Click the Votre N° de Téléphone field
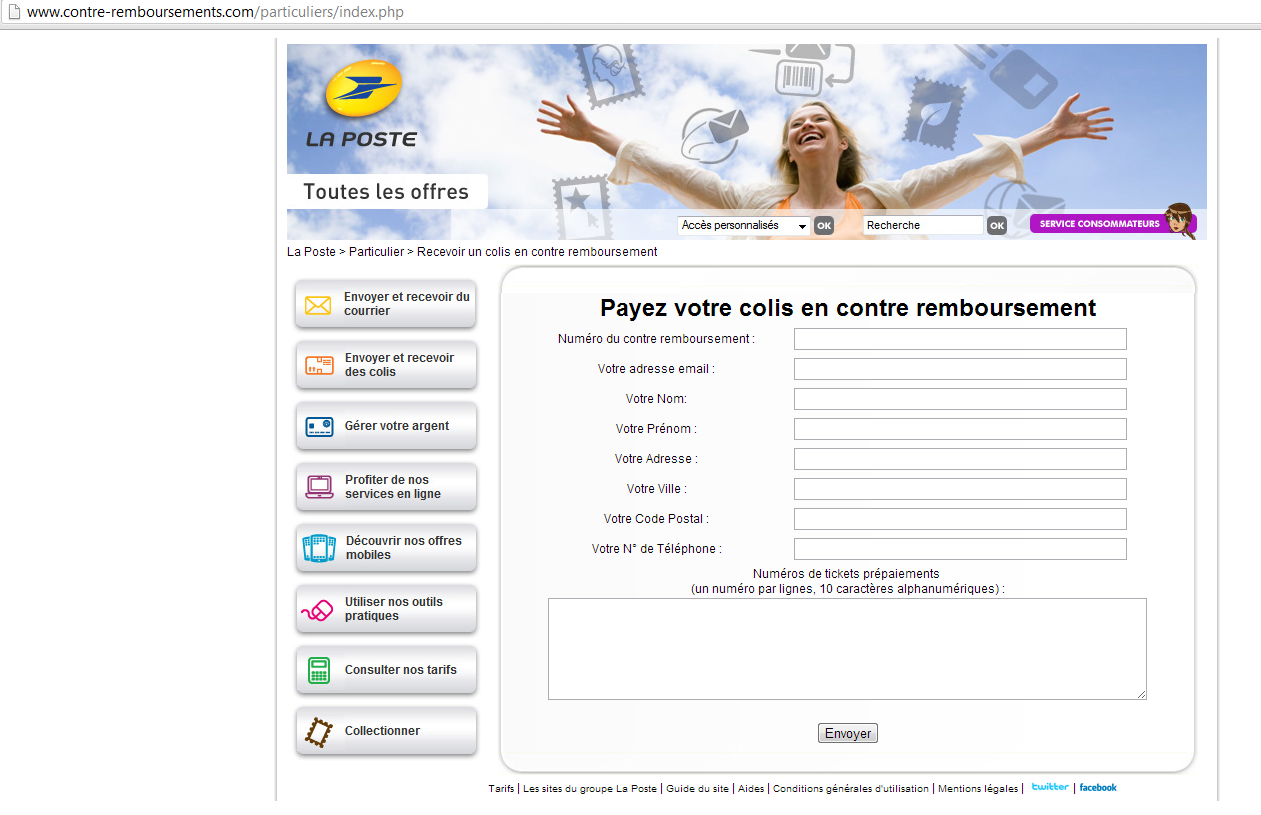The width and height of the screenshot is (1261, 815). [x=960, y=549]
